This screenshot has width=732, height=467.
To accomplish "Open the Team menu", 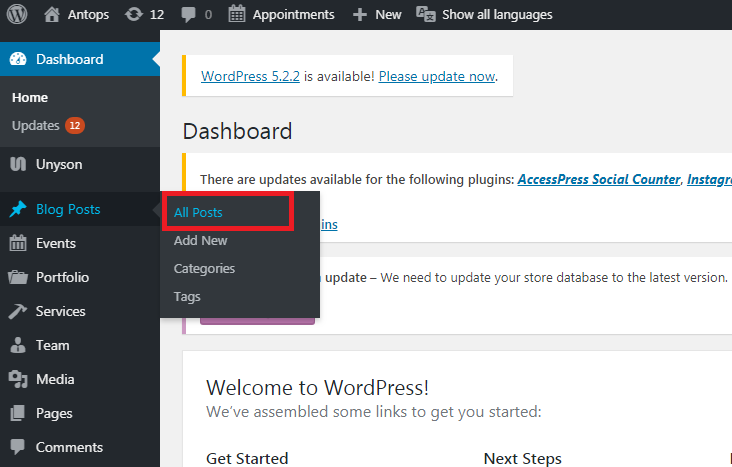I will point(80,345).
